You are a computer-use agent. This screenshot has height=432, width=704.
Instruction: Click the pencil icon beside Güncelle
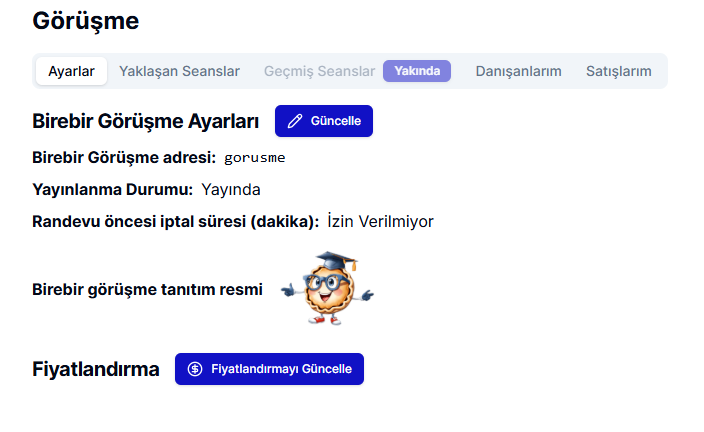[295, 121]
